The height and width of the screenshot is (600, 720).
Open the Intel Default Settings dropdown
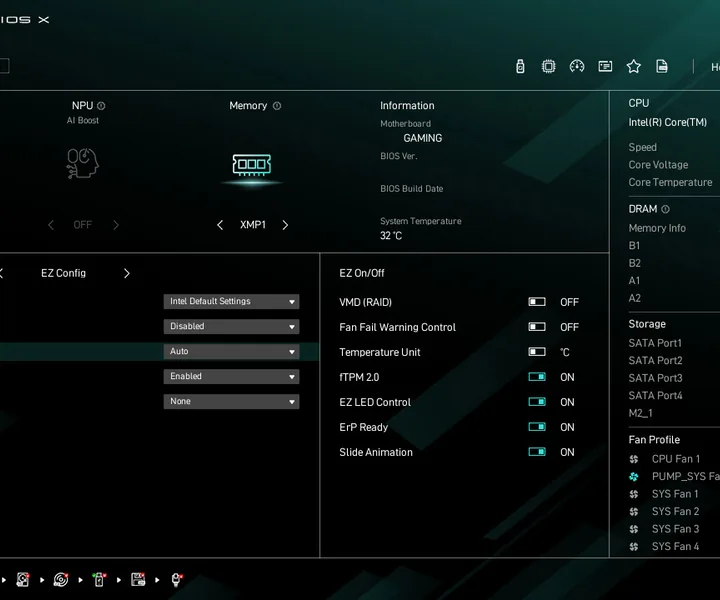pos(231,302)
